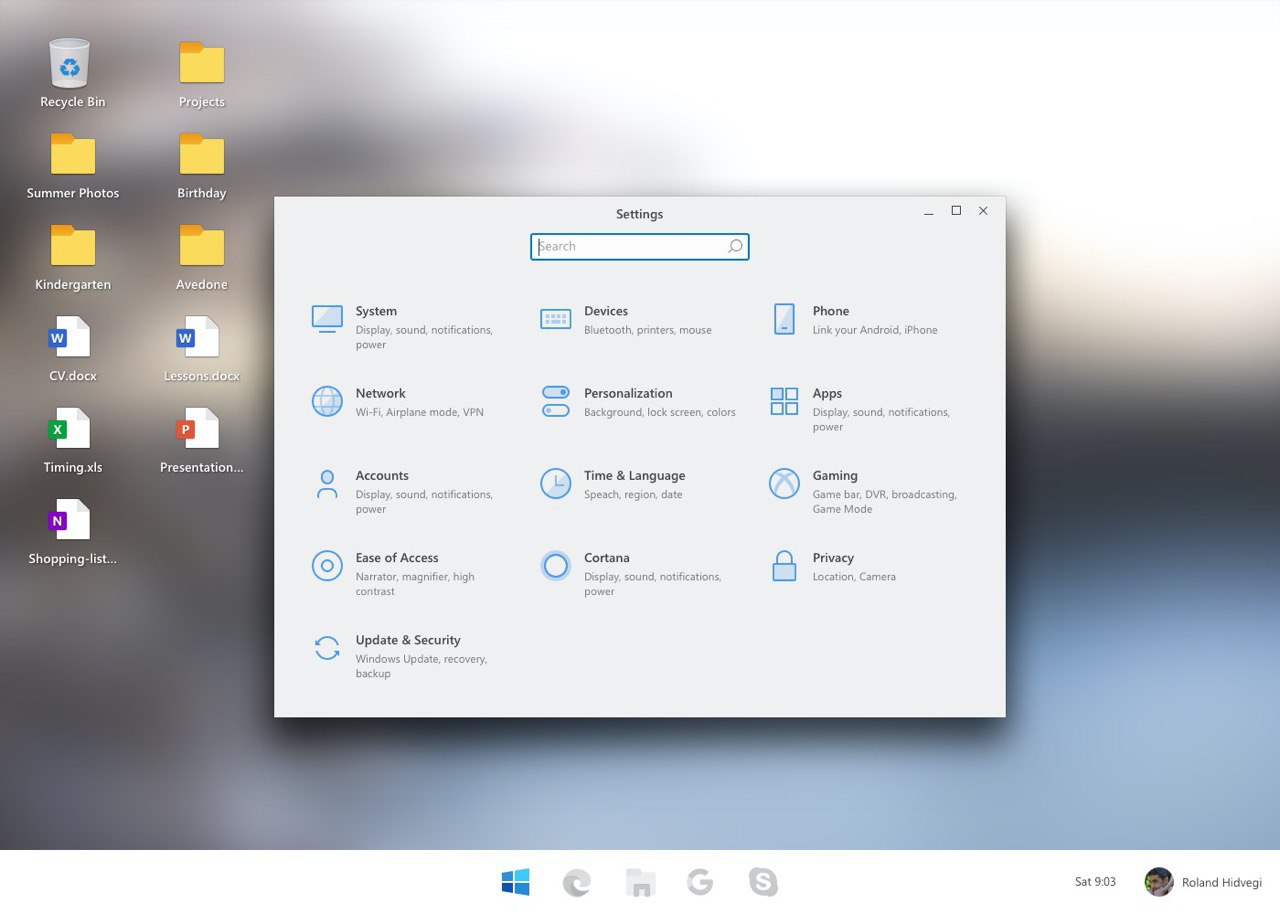Open the Ease of Access heading

[x=397, y=558]
